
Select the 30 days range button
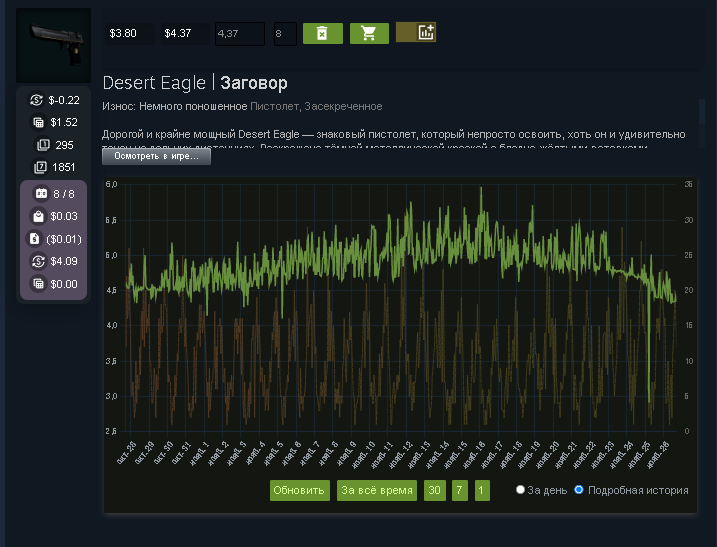click(435, 490)
